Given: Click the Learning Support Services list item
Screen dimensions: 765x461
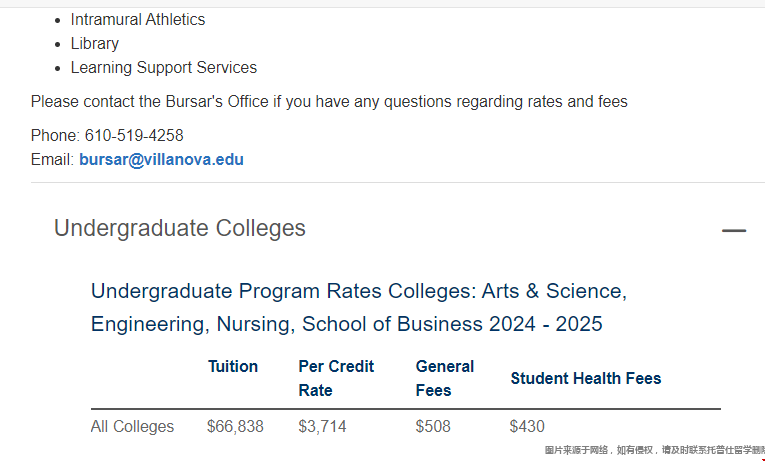Looking at the screenshot, I should [x=163, y=67].
